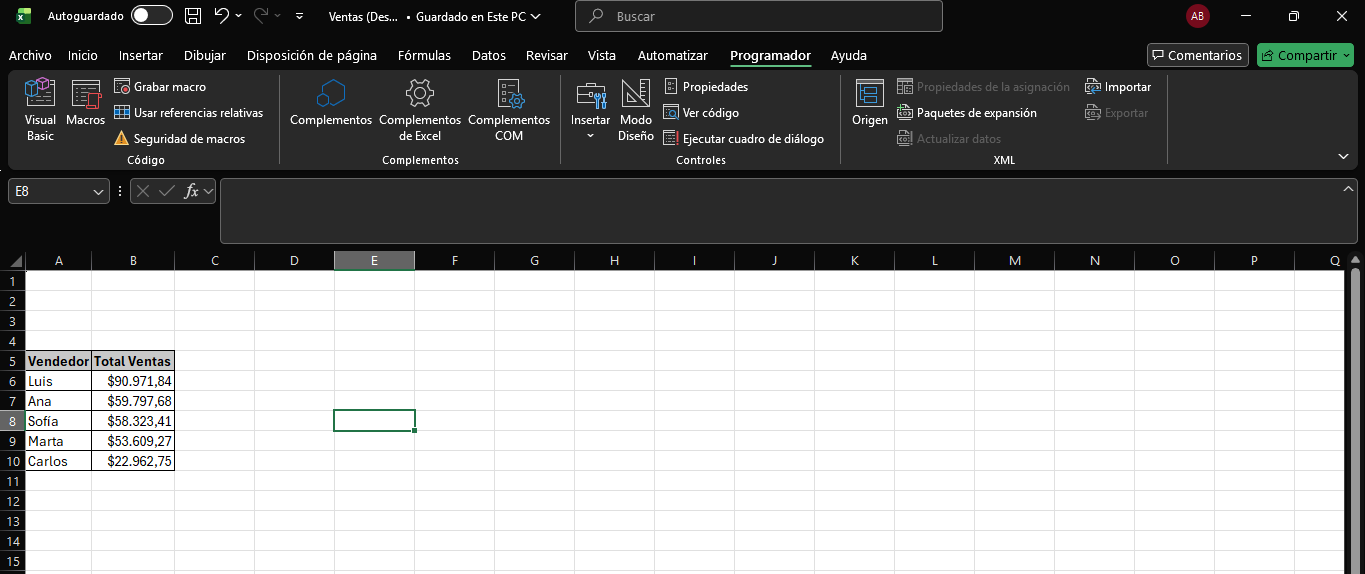This screenshot has height=574, width=1365.
Task: Switch to the Fórmulas tab
Action: coord(424,56)
